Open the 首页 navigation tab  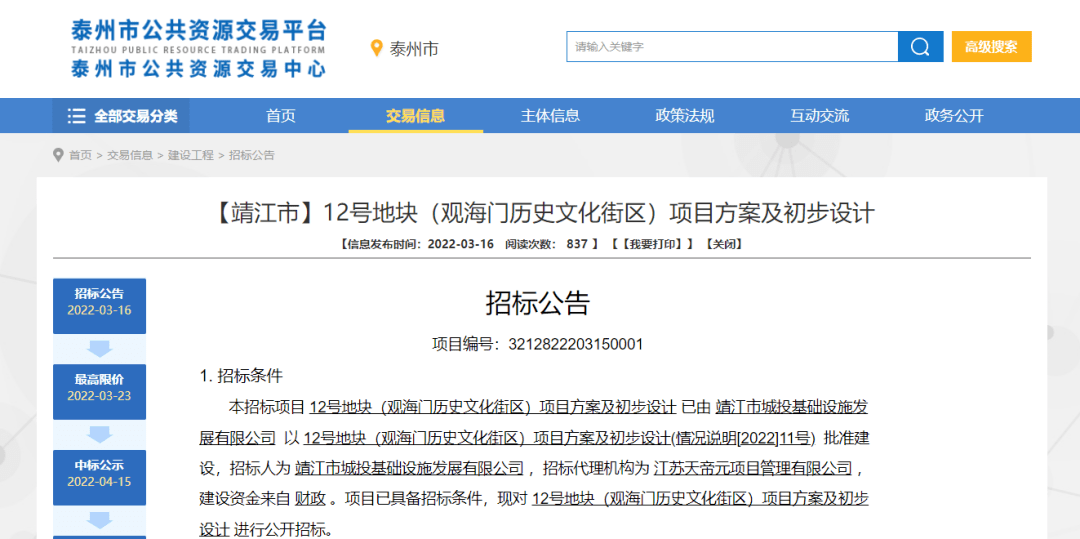[x=281, y=116]
